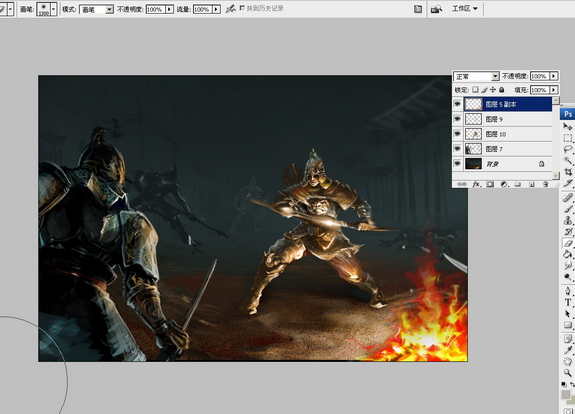Hide layer 图层 7
Viewport: 575px width, 414px height.
[457, 149]
